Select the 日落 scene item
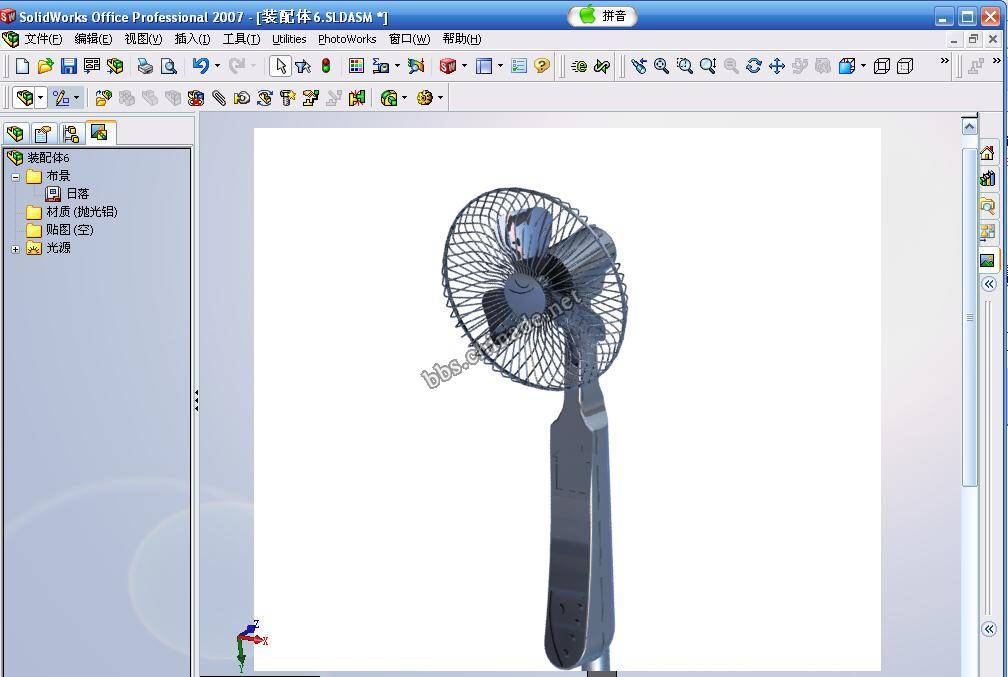The height and width of the screenshot is (677, 1008). [x=77, y=194]
